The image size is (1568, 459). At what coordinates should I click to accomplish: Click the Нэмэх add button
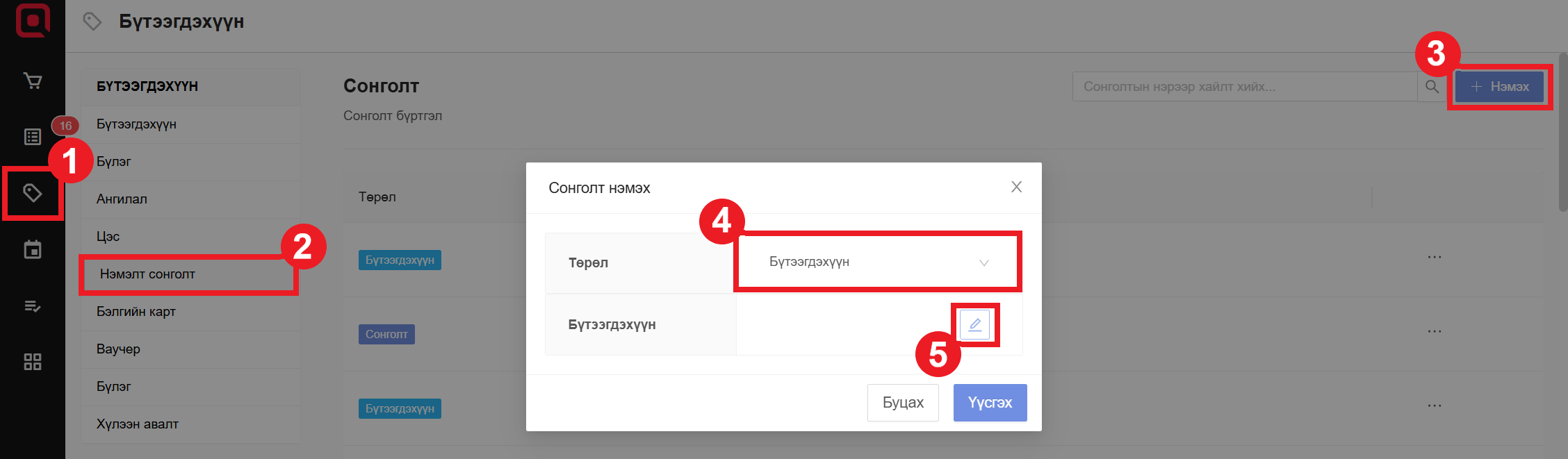(x=1499, y=87)
